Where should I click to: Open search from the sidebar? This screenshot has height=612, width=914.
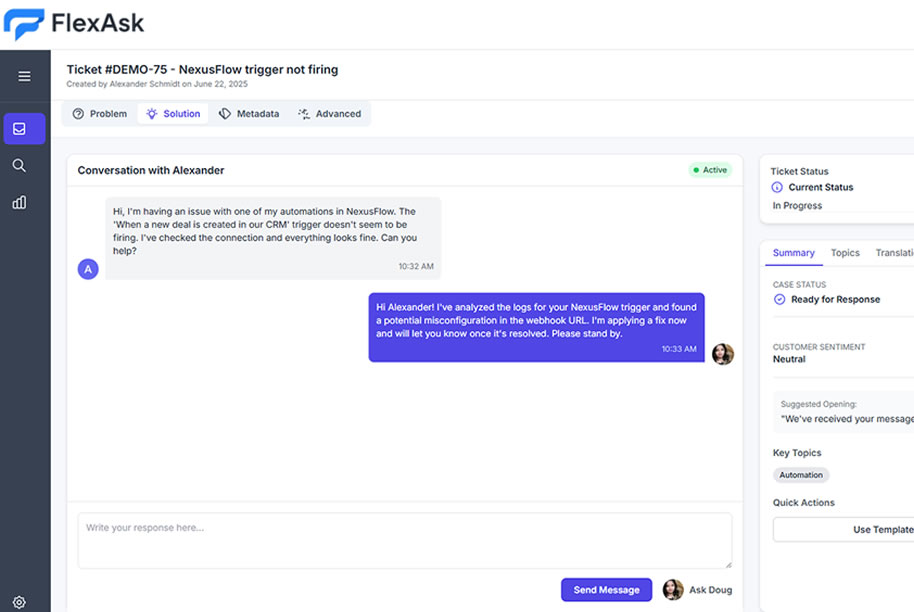[x=19, y=166]
